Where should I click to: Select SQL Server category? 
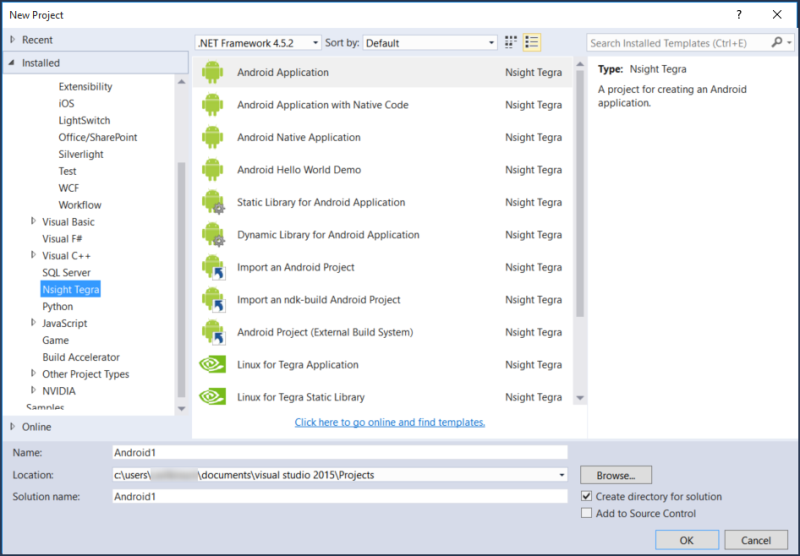coord(66,272)
